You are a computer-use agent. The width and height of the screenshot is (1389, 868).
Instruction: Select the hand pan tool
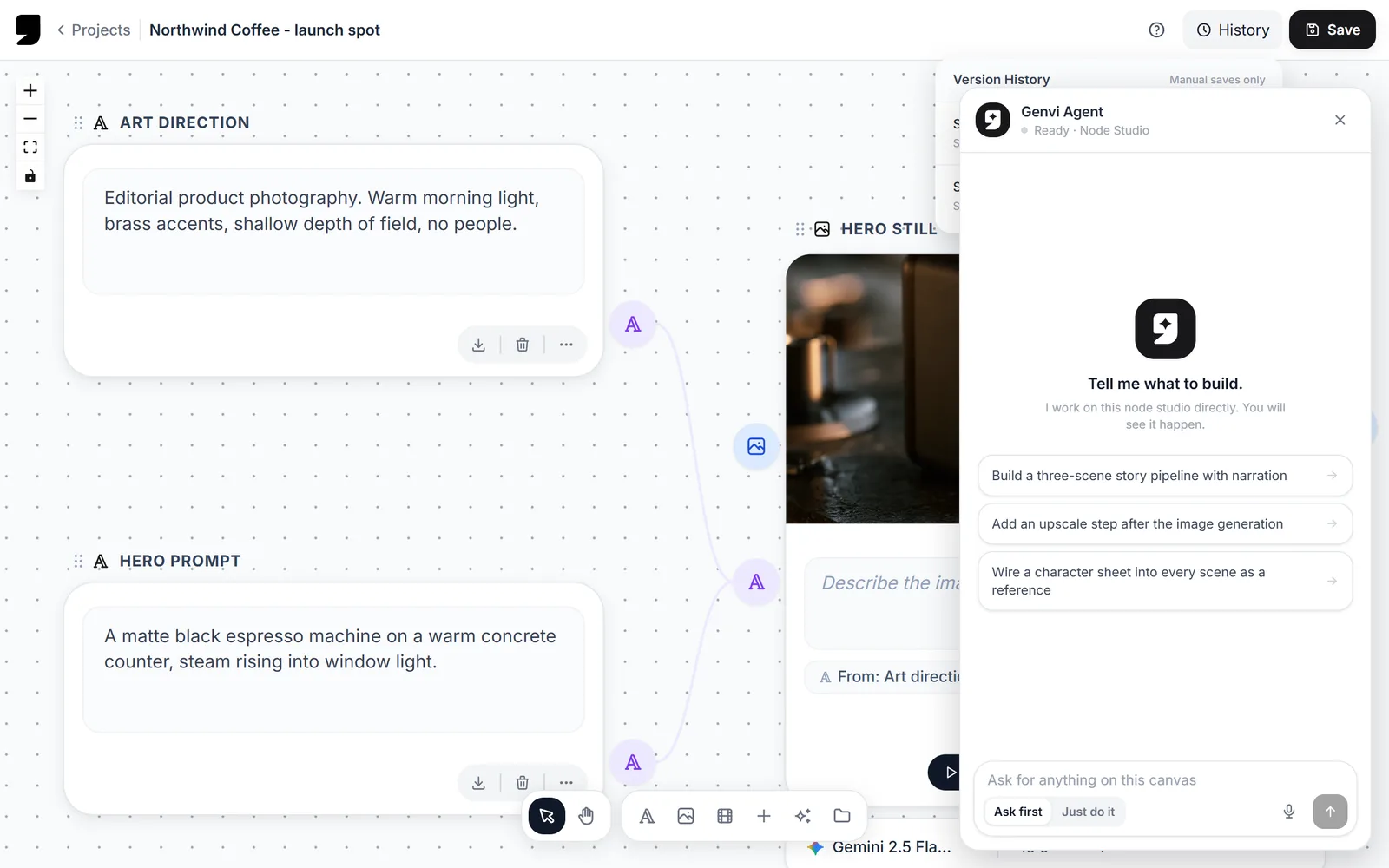click(x=586, y=816)
